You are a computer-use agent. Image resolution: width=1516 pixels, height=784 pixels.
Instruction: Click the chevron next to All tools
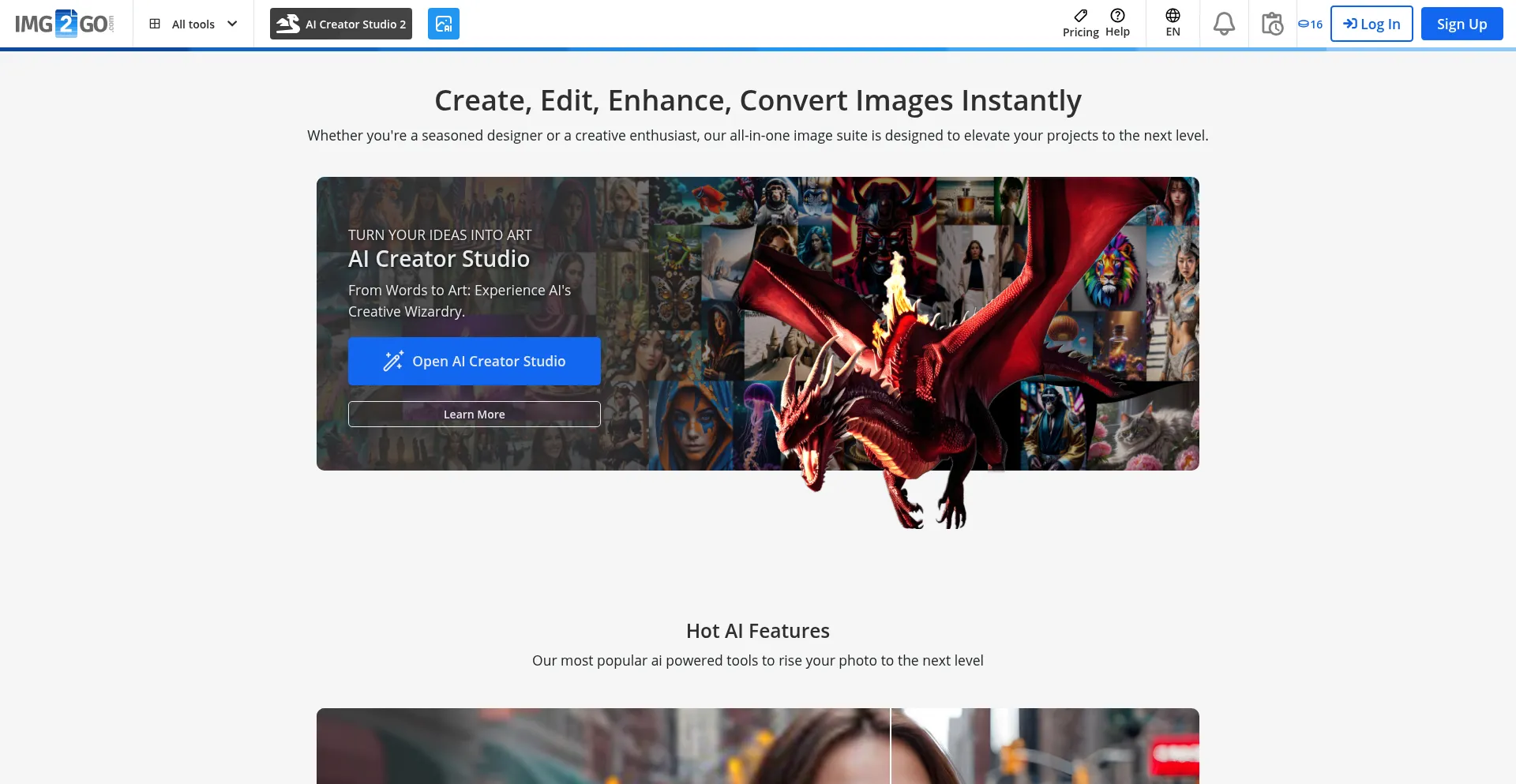pyautogui.click(x=232, y=24)
